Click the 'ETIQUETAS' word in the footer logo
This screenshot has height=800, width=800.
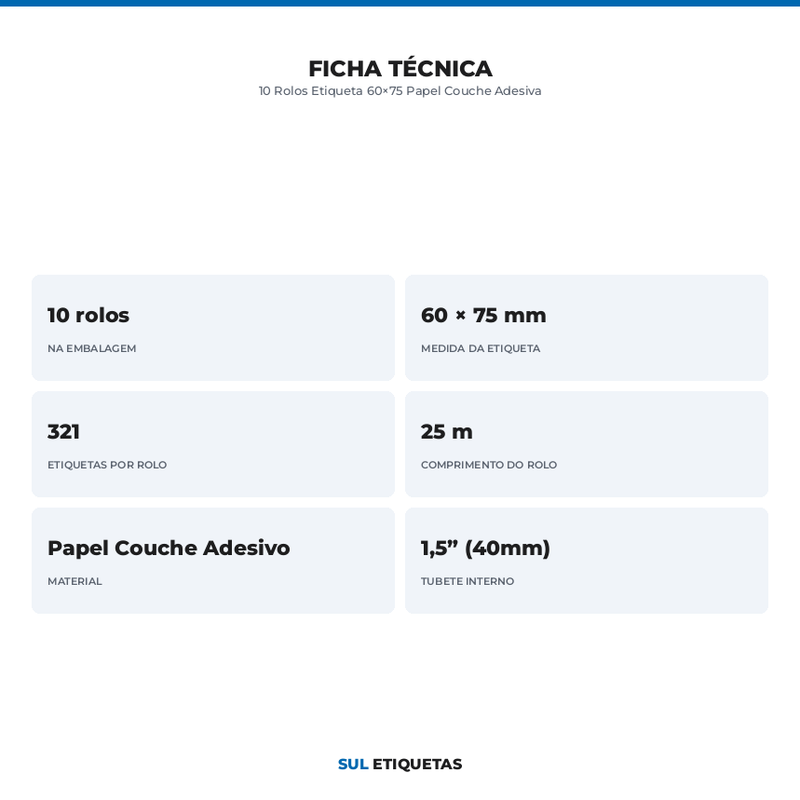(x=417, y=764)
